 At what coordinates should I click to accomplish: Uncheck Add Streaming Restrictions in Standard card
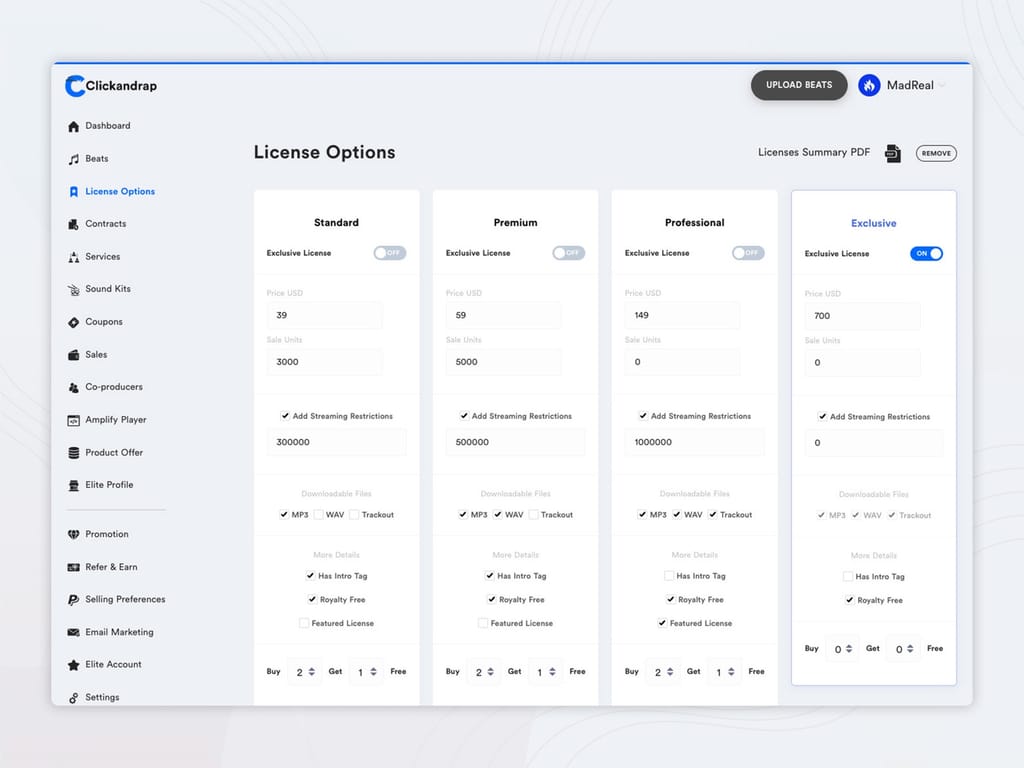(285, 415)
